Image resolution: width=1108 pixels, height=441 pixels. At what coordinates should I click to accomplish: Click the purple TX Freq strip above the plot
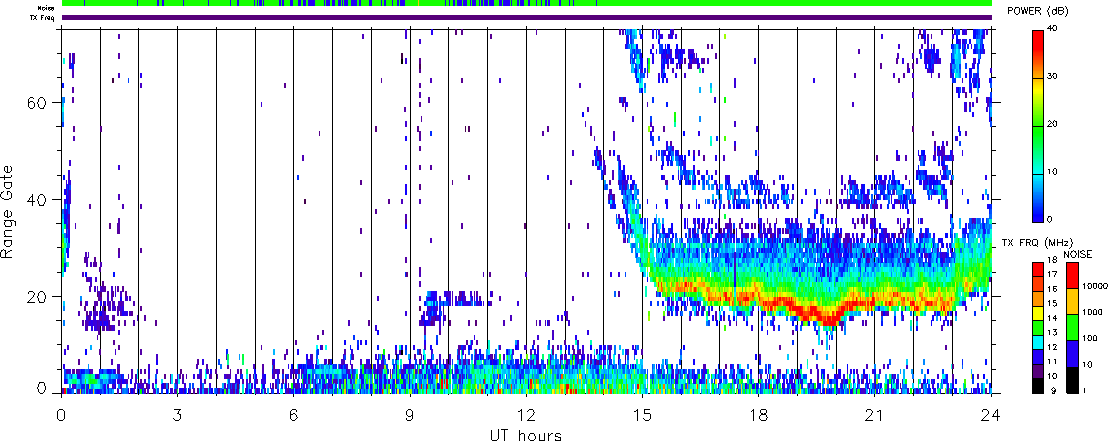click(526, 18)
